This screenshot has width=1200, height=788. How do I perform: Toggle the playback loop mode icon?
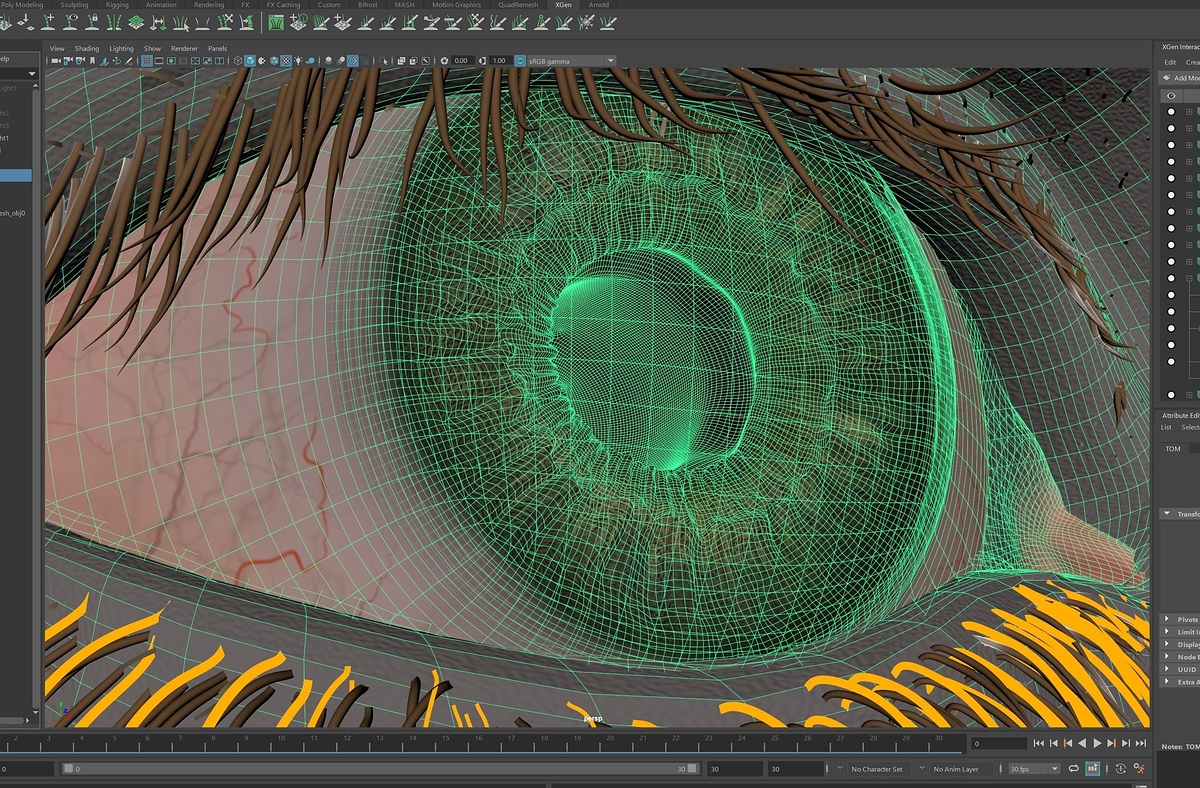tap(1074, 769)
